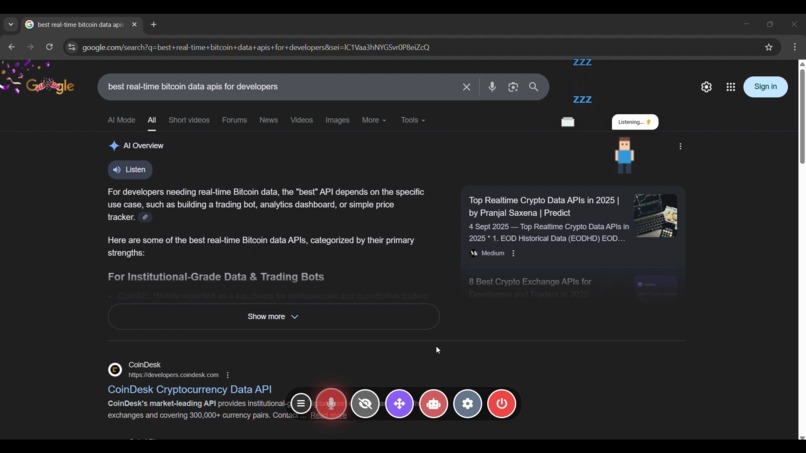806x453 pixels.
Task: Open the Images tab
Action: tap(337, 120)
